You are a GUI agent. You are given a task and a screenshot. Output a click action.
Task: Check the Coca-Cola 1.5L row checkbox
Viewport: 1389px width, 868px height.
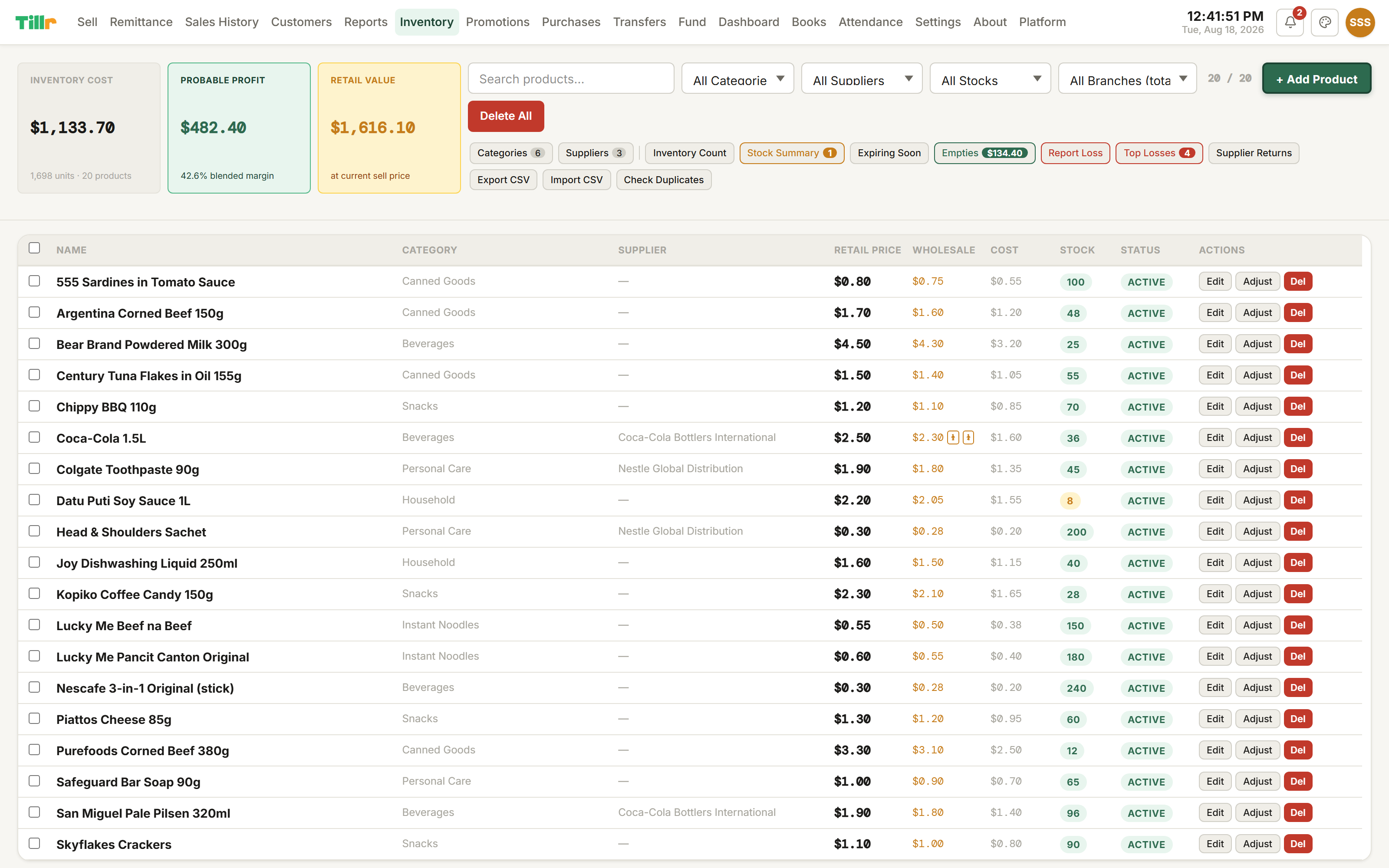pos(34,437)
